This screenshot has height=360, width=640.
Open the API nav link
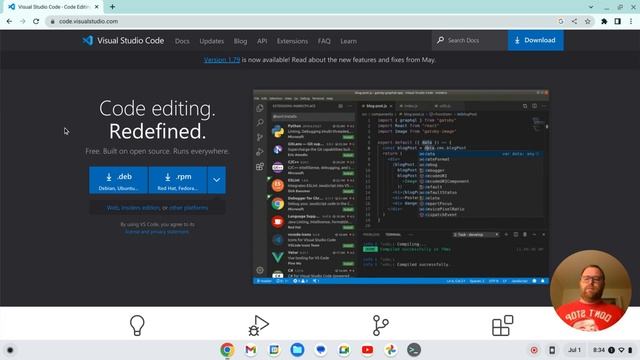click(262, 41)
